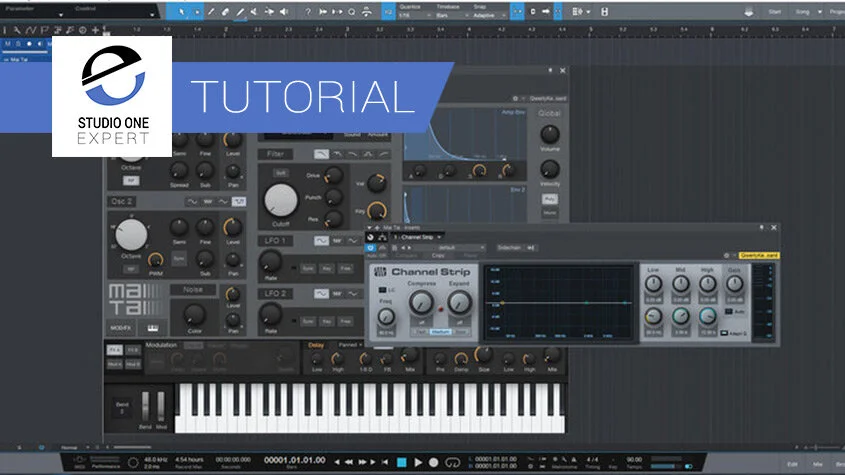845x475 pixels.
Task: Select the FX A tab
Action: [x=114, y=350]
